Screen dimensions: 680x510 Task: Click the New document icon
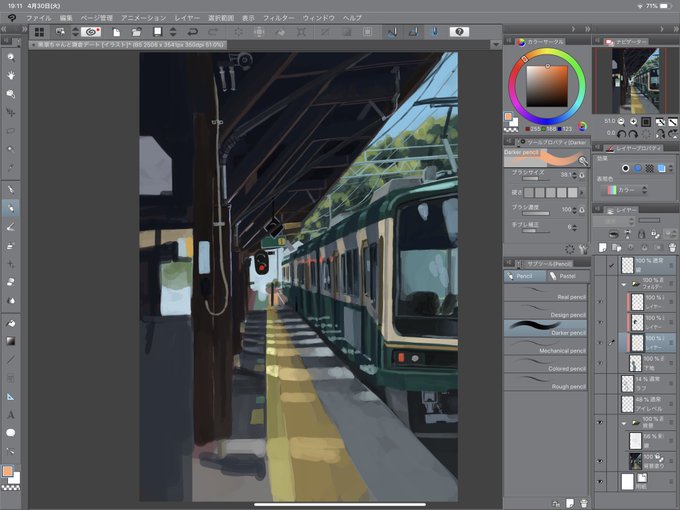pos(116,32)
